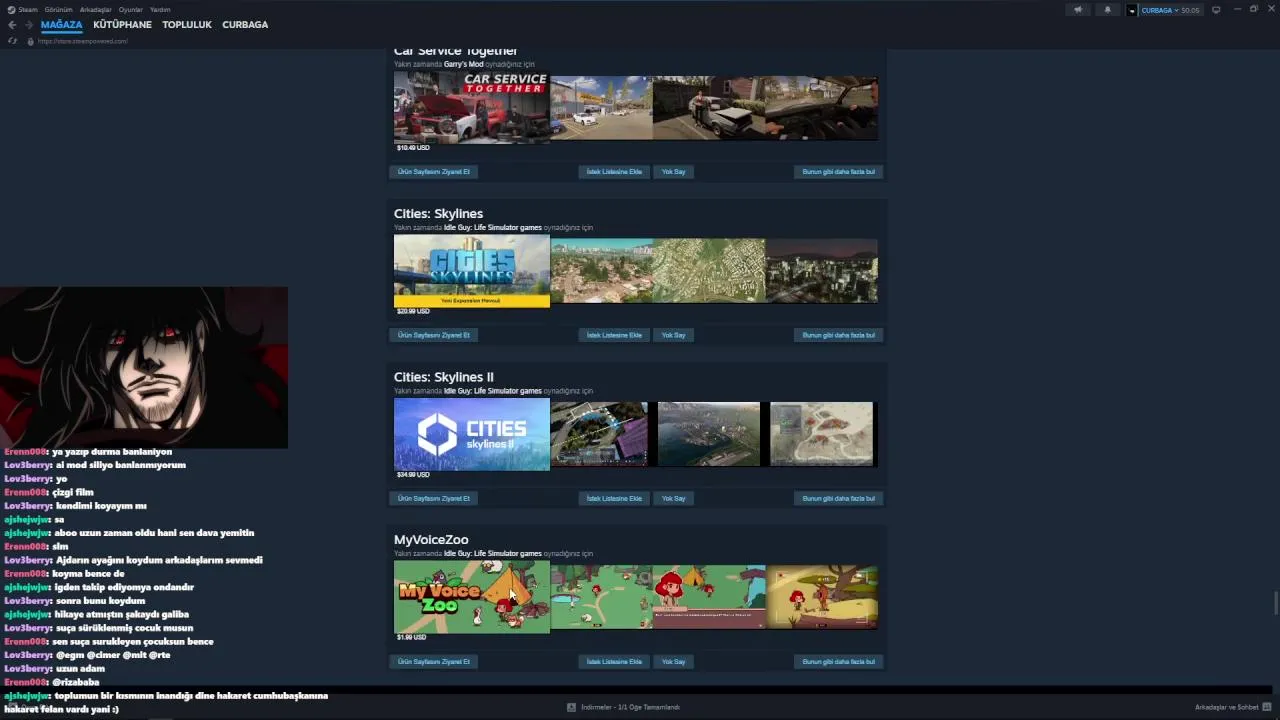Screen dimensions: 1280x720
Task: Find more like Car Service Together
Action: (x=838, y=172)
